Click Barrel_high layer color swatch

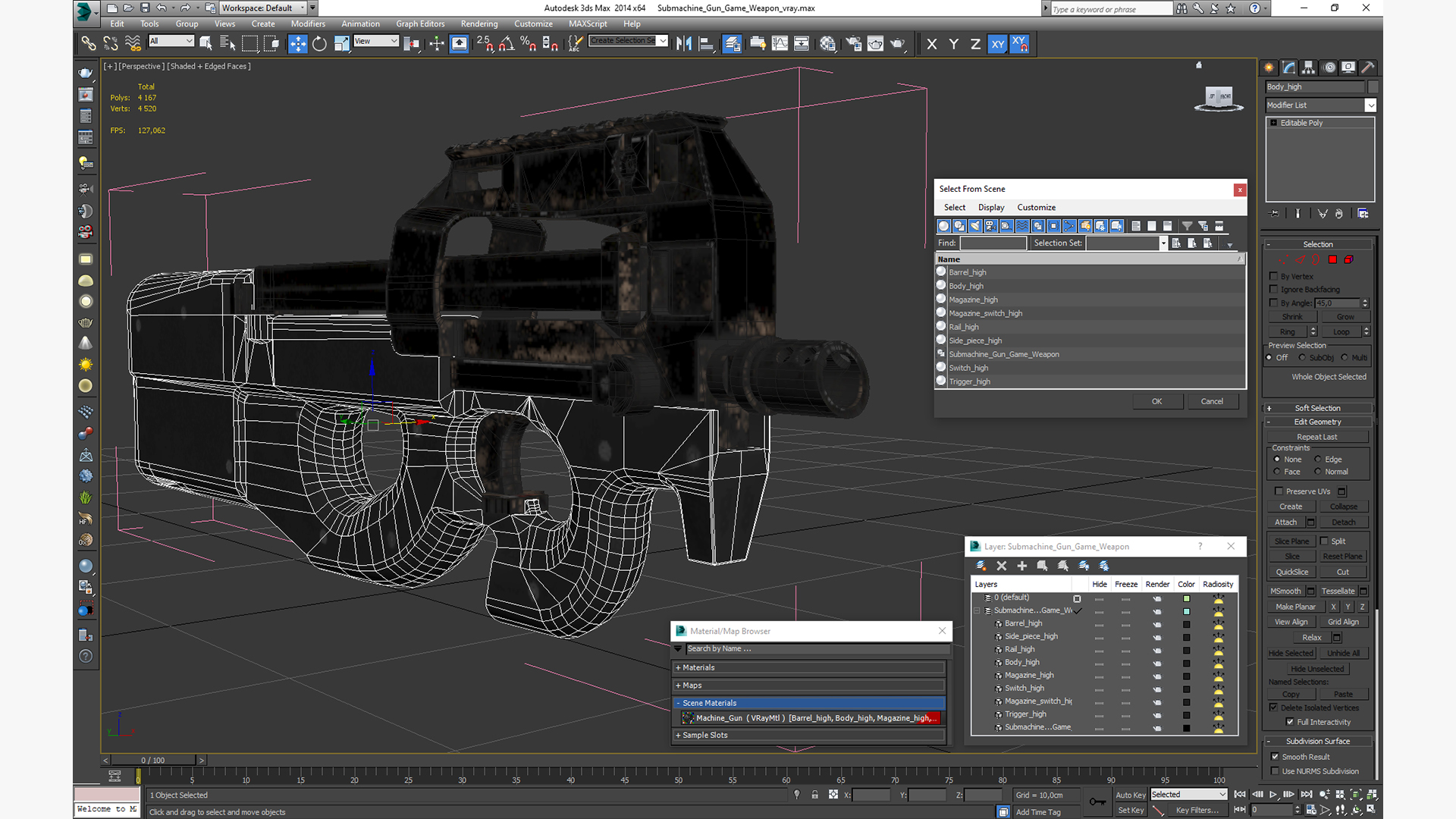click(x=1187, y=625)
